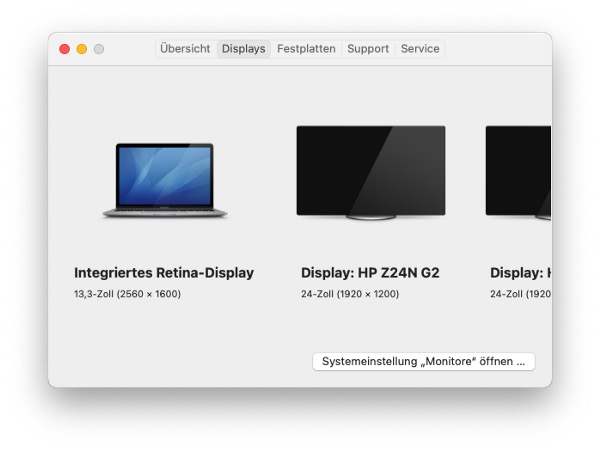Open the Festplatten tab
Screen dimensions: 600x451
pos(306,49)
